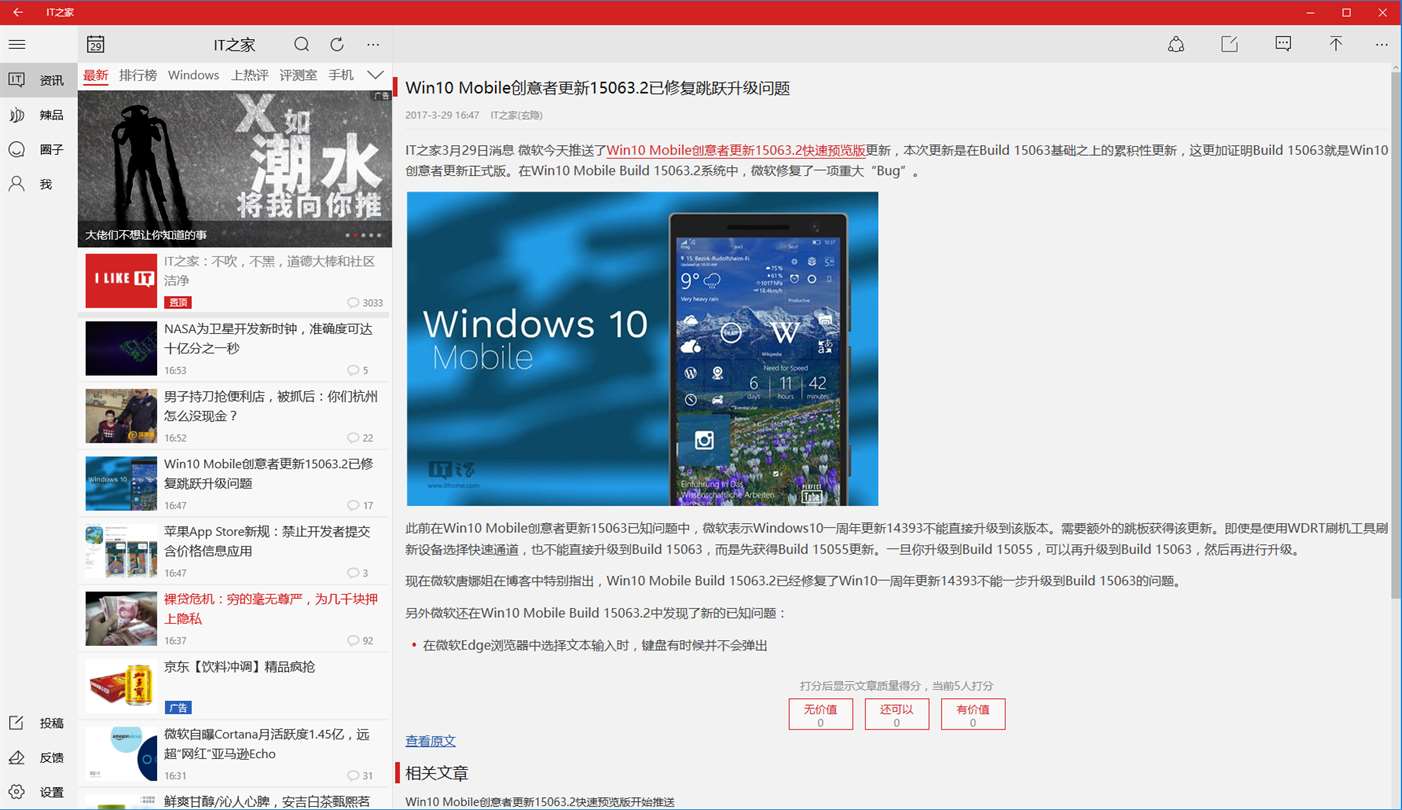Click the back arrow in title bar
This screenshot has height=810, width=1402.
click(x=18, y=12)
